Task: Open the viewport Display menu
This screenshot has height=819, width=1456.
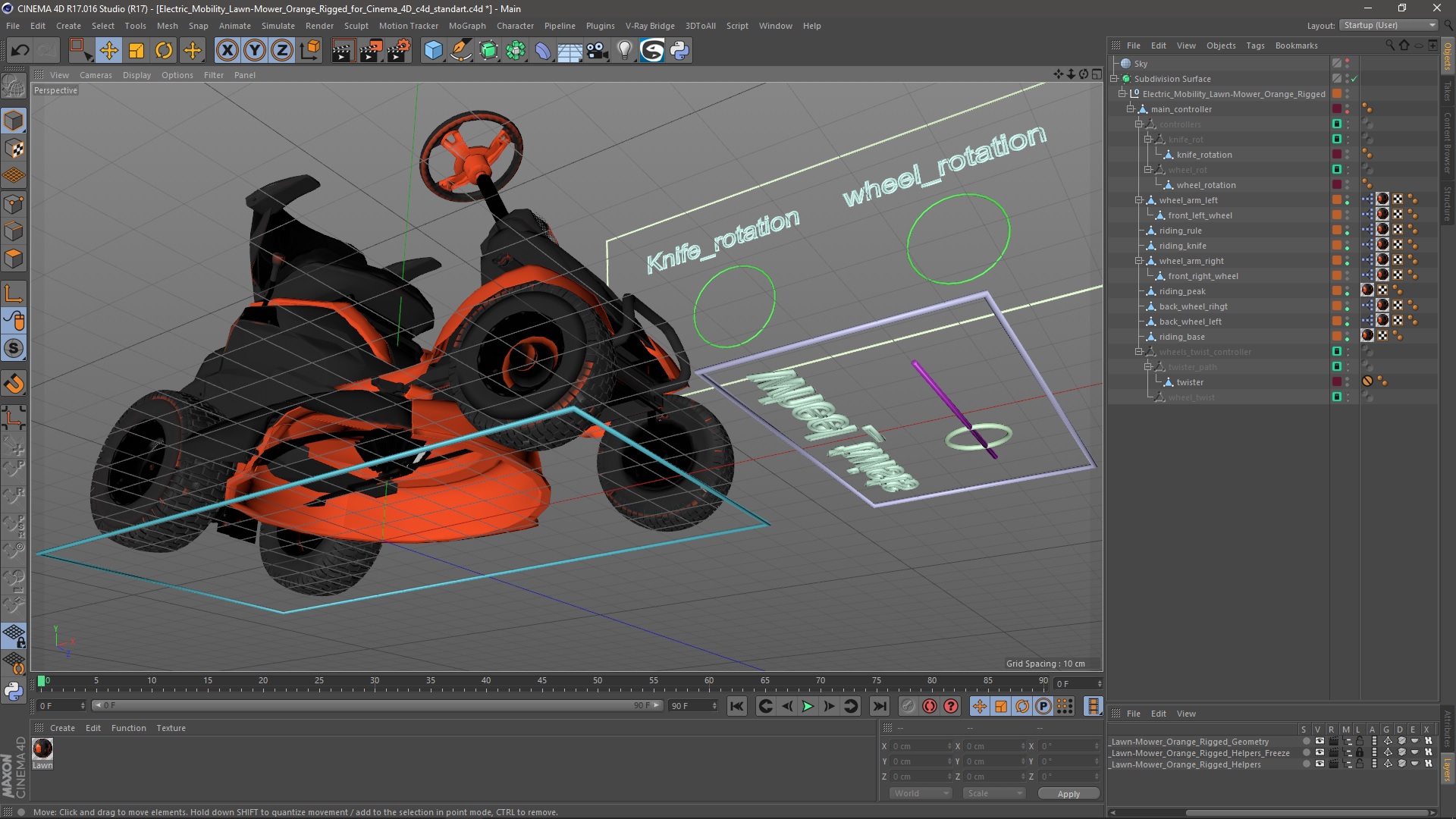Action: click(136, 75)
